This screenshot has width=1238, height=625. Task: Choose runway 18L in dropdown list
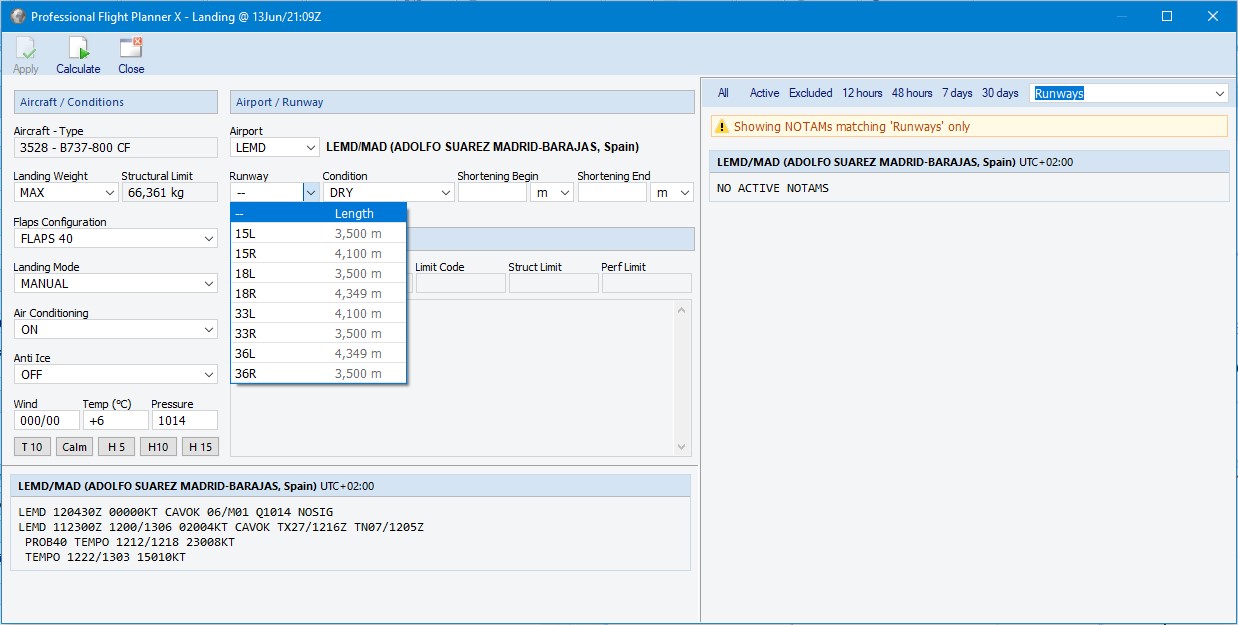point(318,273)
